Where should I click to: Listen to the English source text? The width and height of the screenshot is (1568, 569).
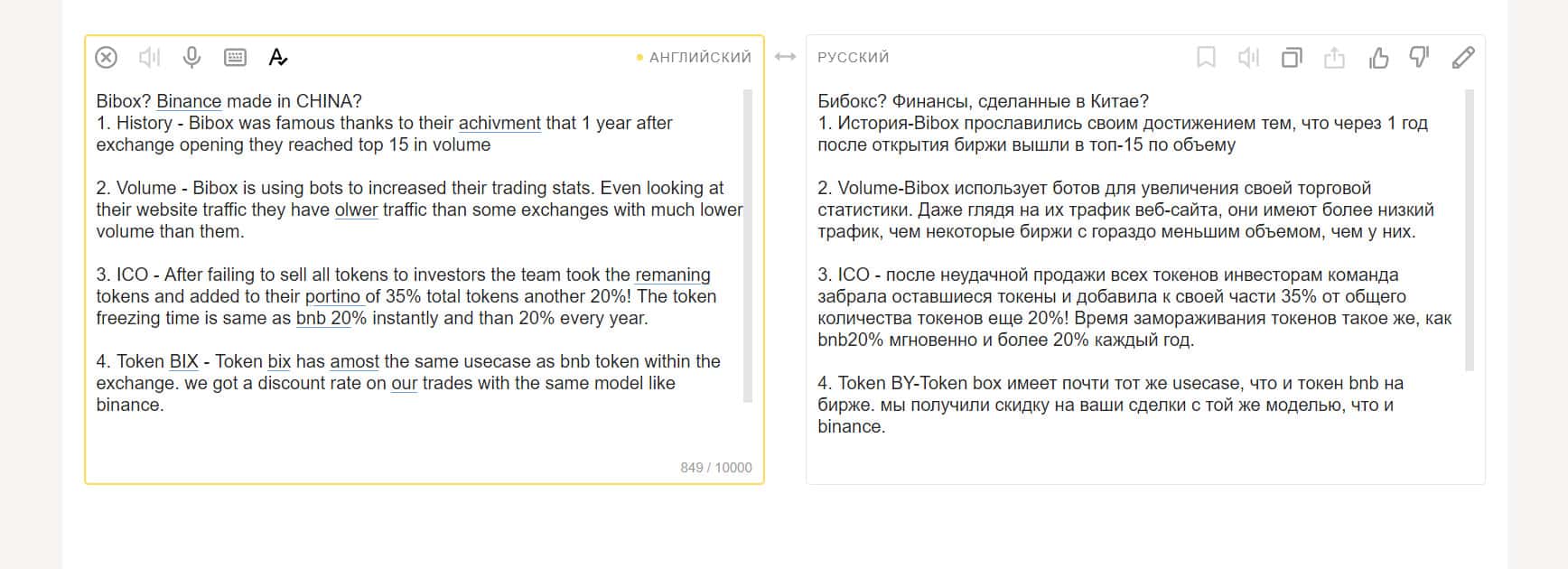[149, 58]
